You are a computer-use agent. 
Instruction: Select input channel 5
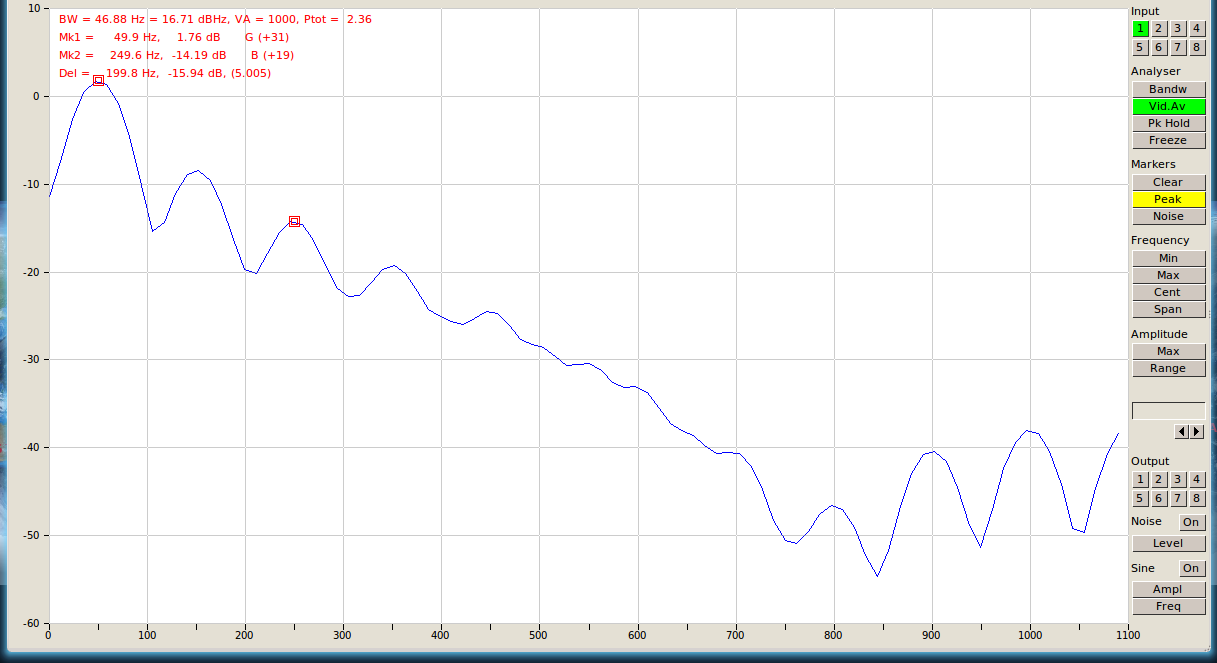click(x=1140, y=48)
